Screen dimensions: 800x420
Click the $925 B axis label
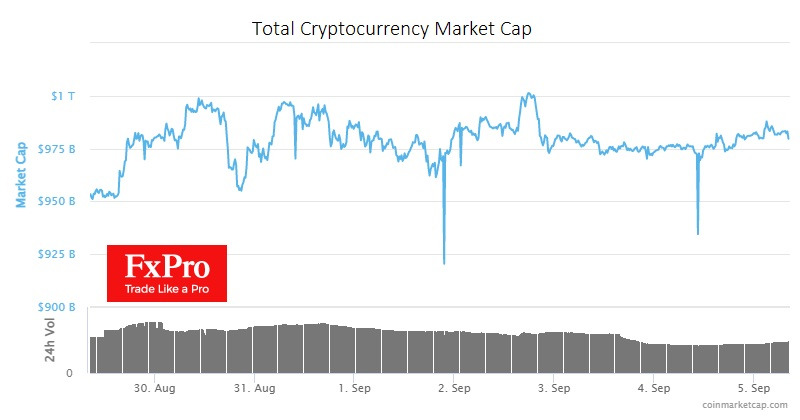[x=57, y=255]
